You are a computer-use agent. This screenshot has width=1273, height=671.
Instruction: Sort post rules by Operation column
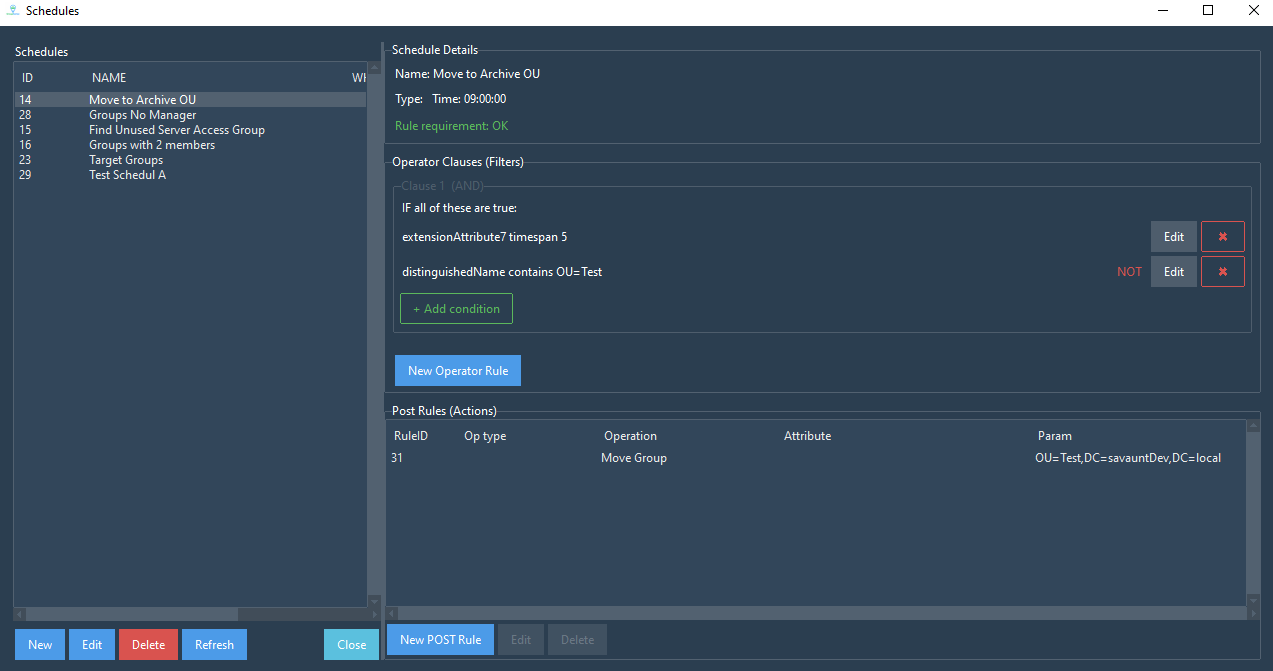(x=630, y=436)
